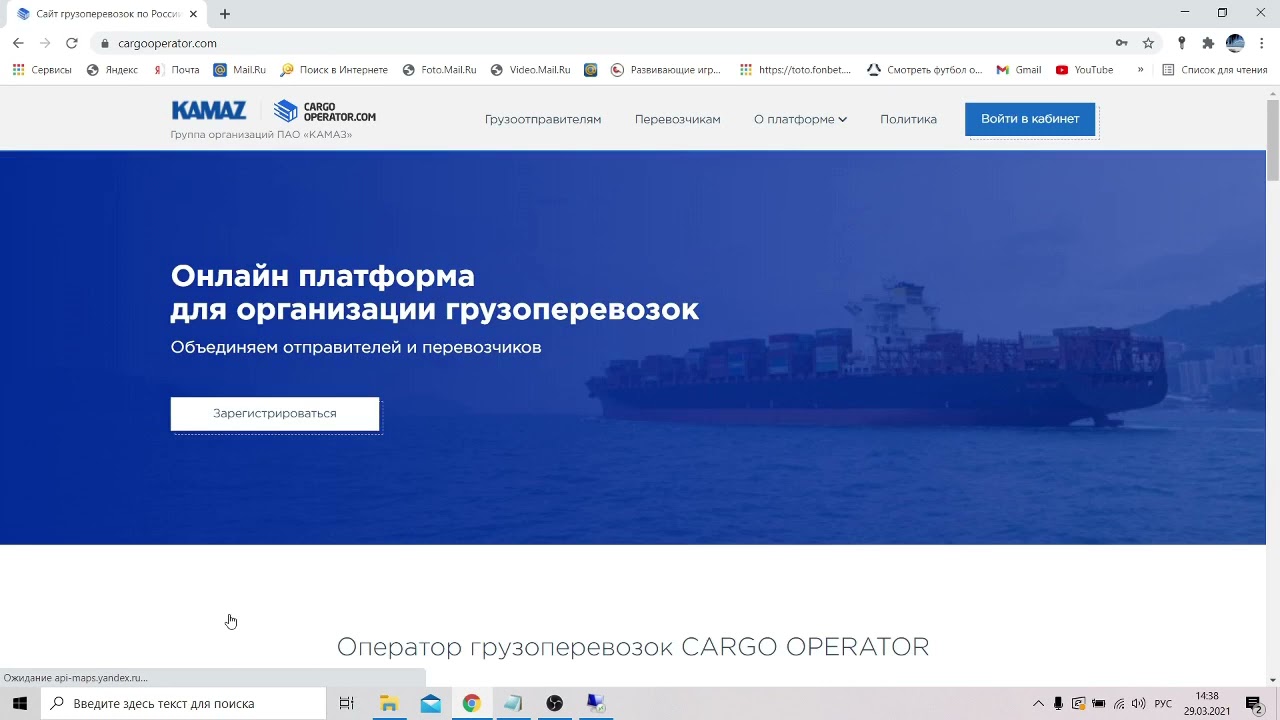Open the notification center icon
1280x720 pixels.
tap(1254, 703)
